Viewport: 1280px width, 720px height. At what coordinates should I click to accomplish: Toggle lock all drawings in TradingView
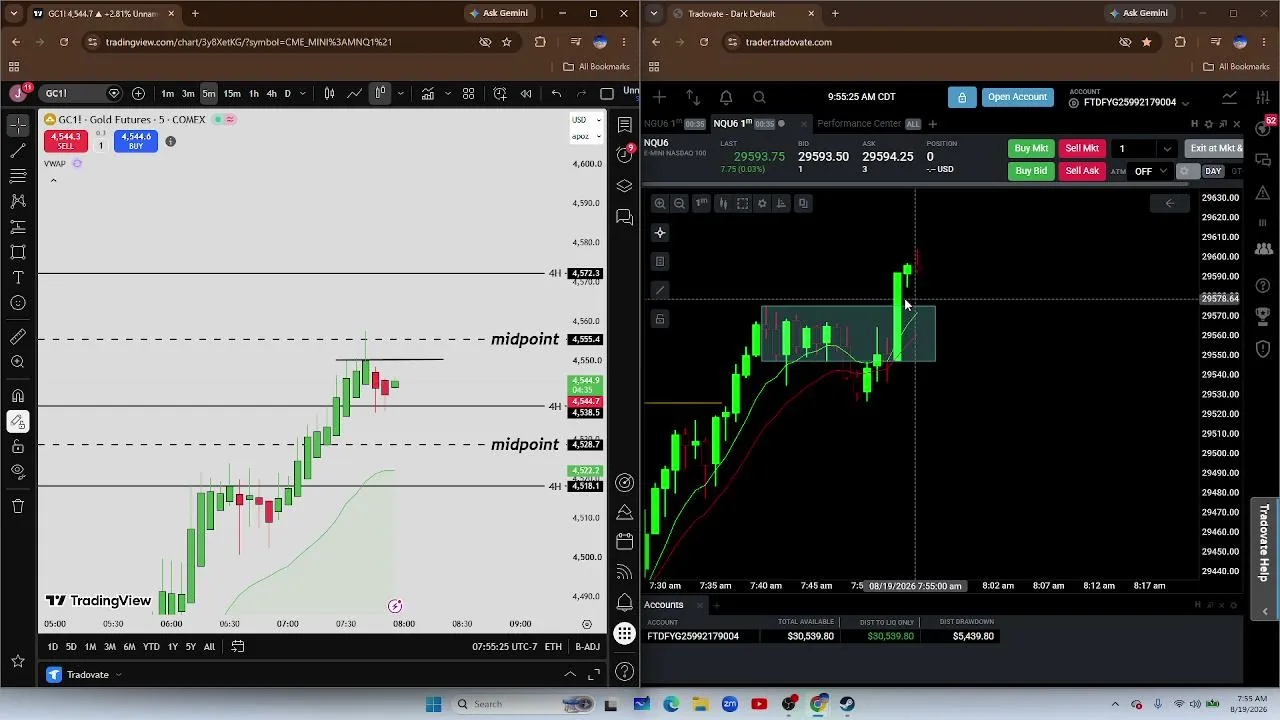18,447
